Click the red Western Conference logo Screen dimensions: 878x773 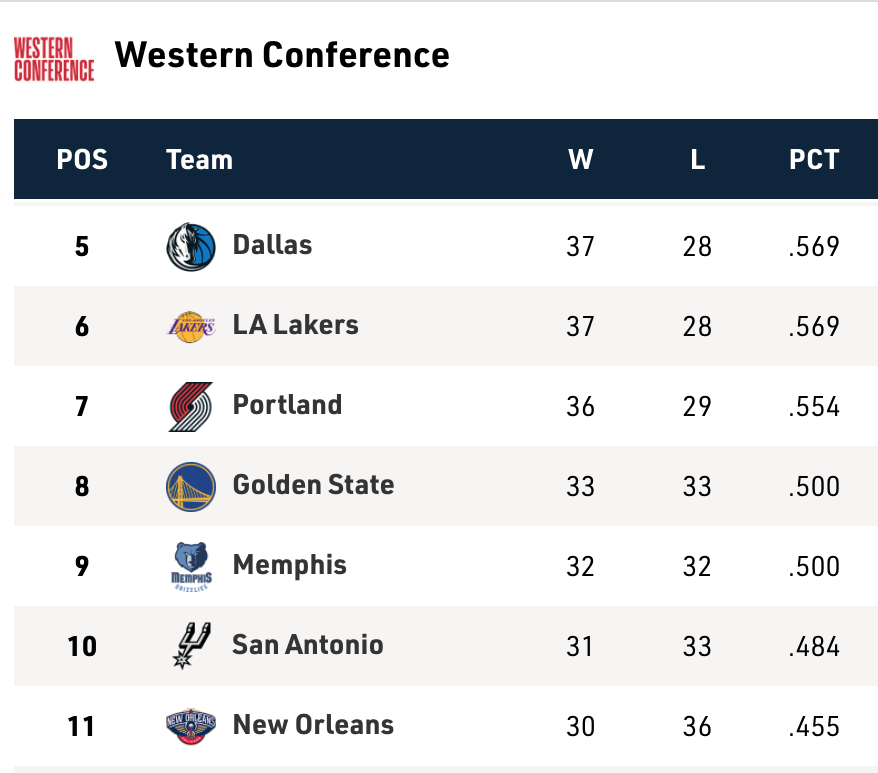tap(54, 59)
